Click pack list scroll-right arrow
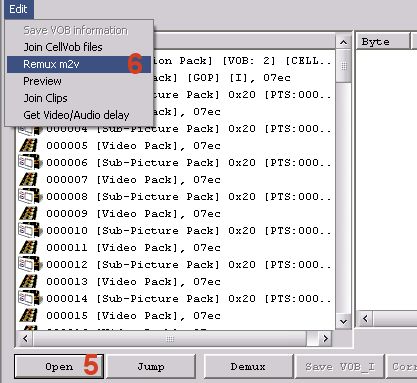The width and height of the screenshot is (417, 383). coord(325,339)
